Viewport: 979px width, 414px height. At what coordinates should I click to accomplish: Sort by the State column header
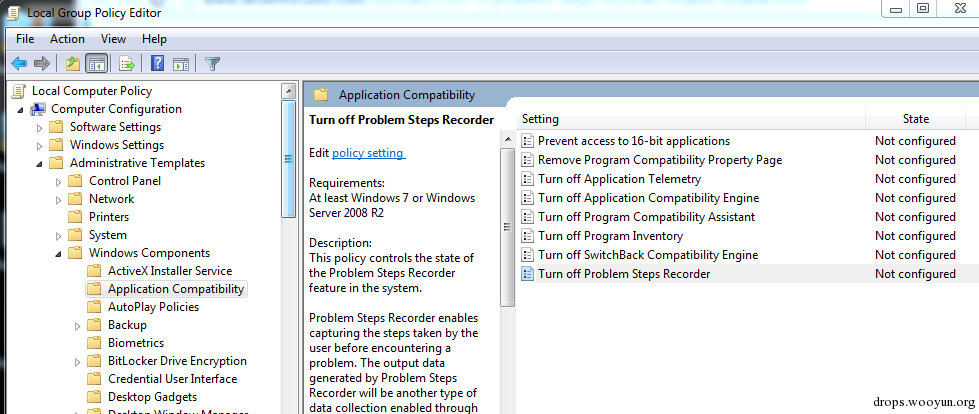[915, 119]
